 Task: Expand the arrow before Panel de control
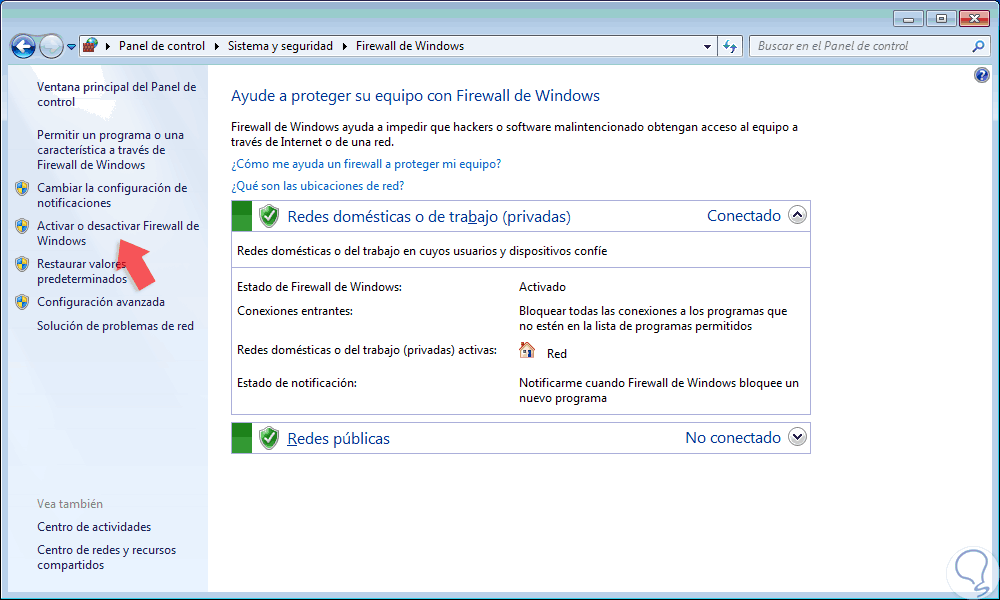108,46
